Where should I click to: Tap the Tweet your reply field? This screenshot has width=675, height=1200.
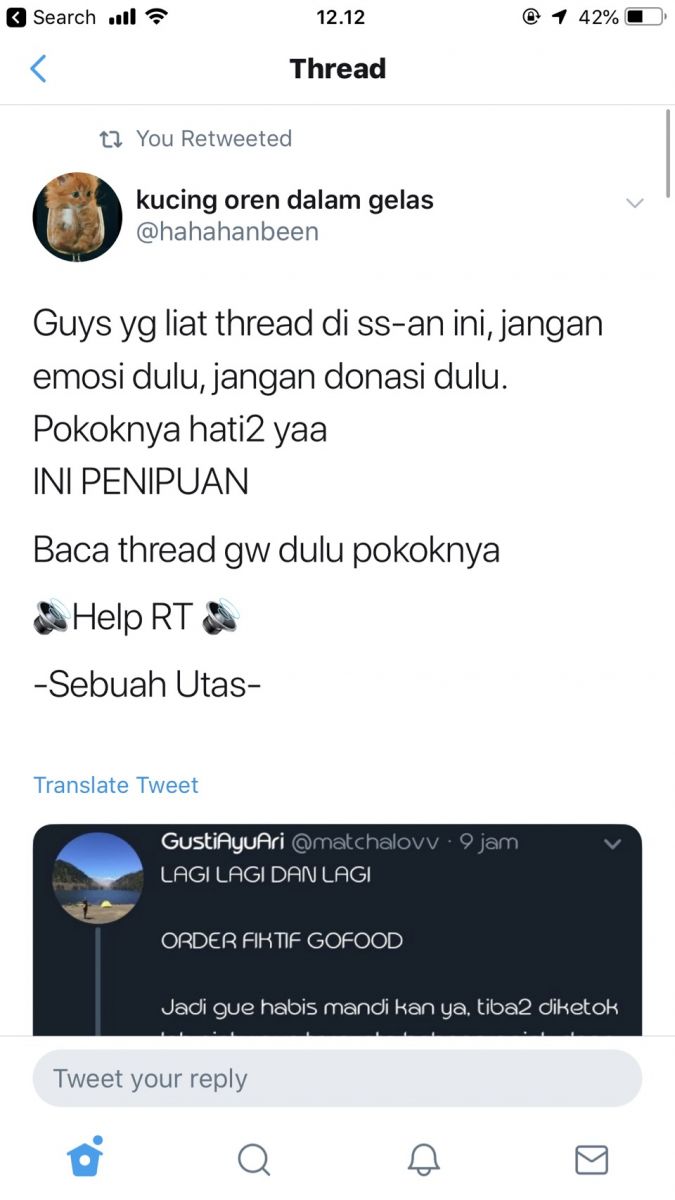[337, 1078]
